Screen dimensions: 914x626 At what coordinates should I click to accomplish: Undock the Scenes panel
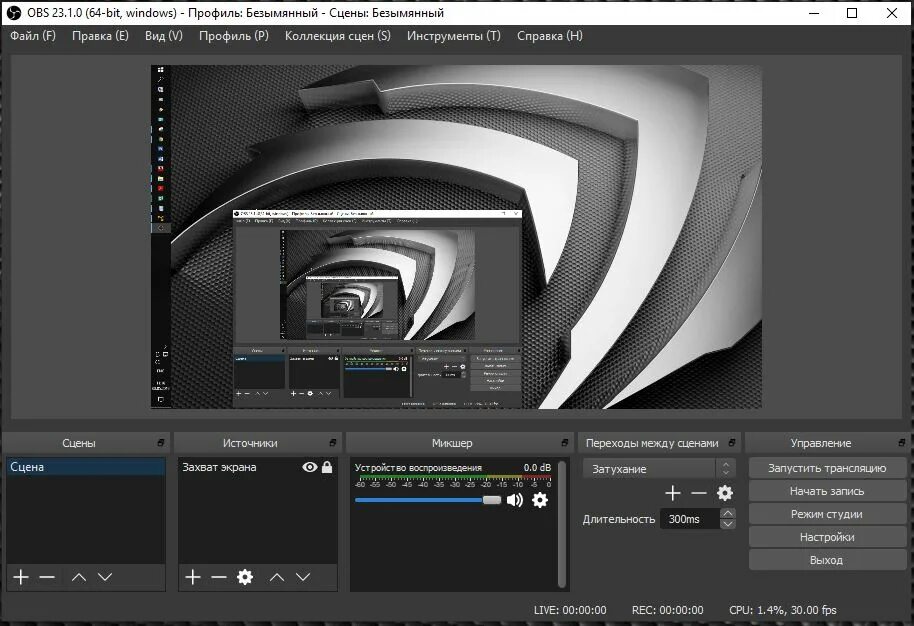pos(161,443)
